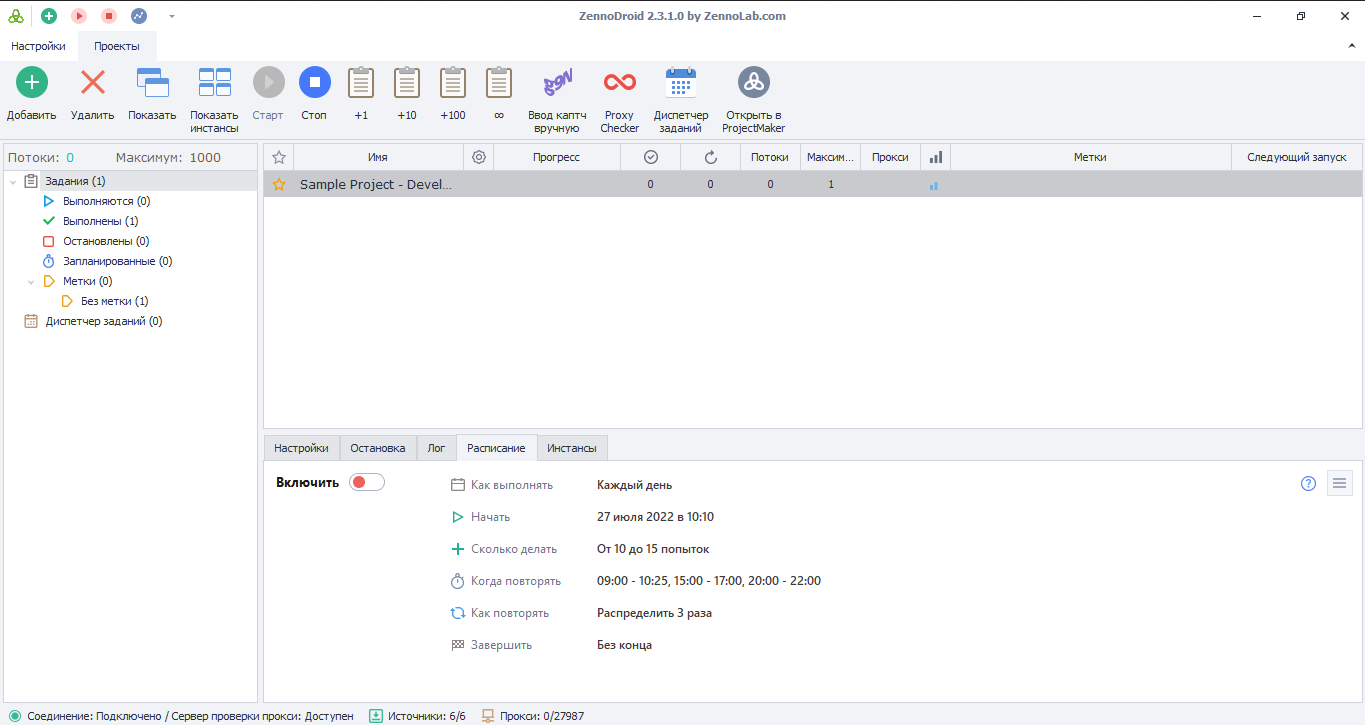1365x725 pixels.
Task: Click the red stop icon in title bar
Action: tap(109, 16)
